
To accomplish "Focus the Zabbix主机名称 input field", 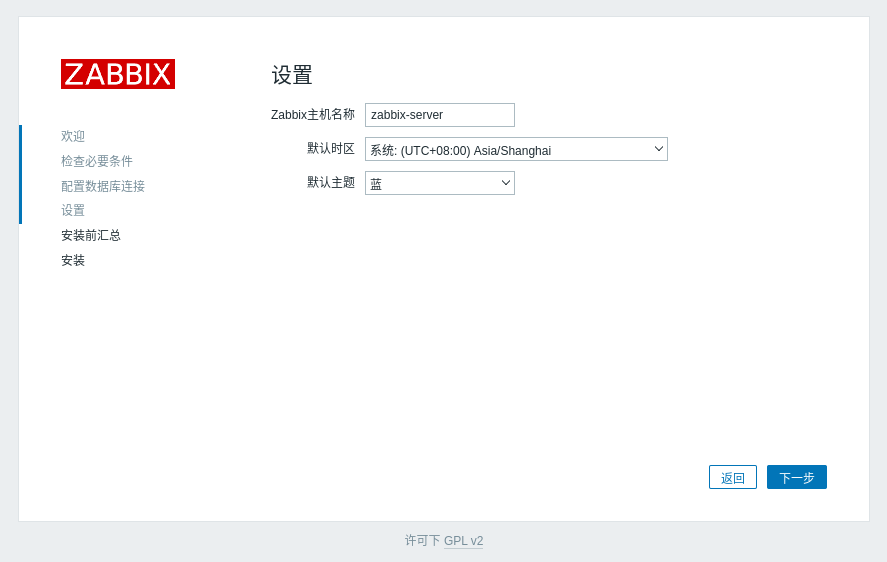I will coord(440,115).
